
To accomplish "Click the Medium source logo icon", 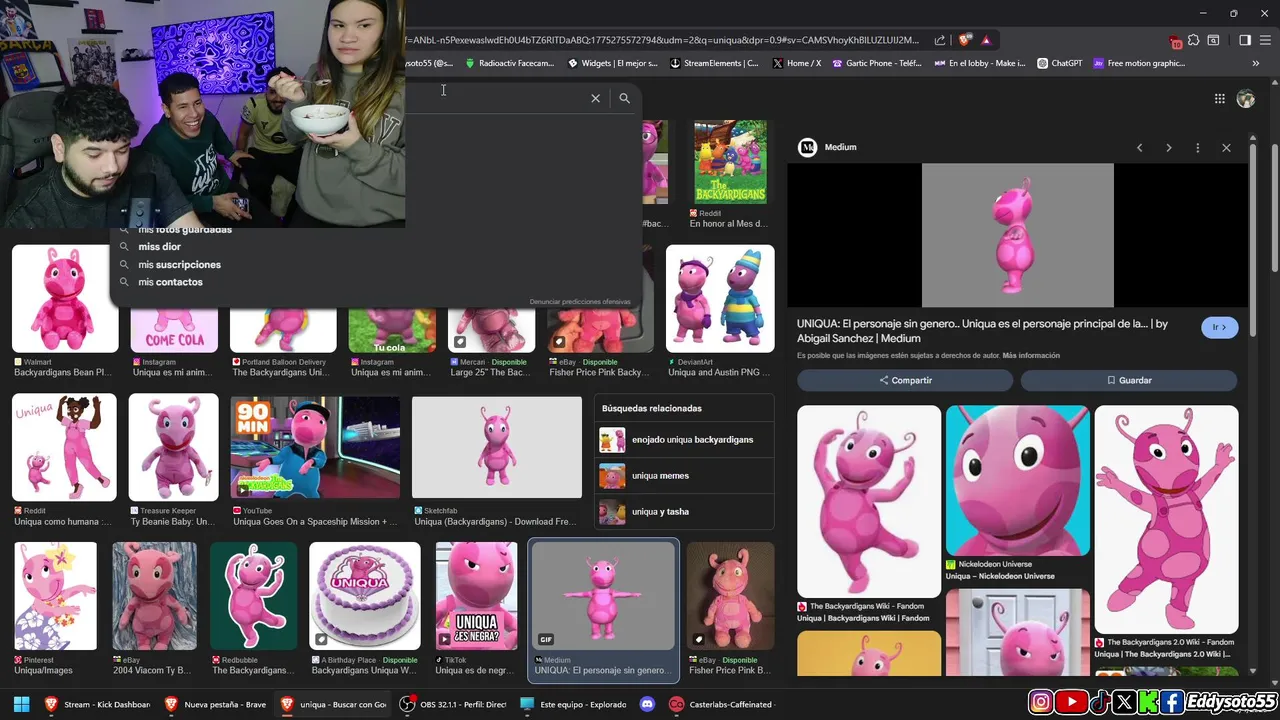I will (x=807, y=147).
